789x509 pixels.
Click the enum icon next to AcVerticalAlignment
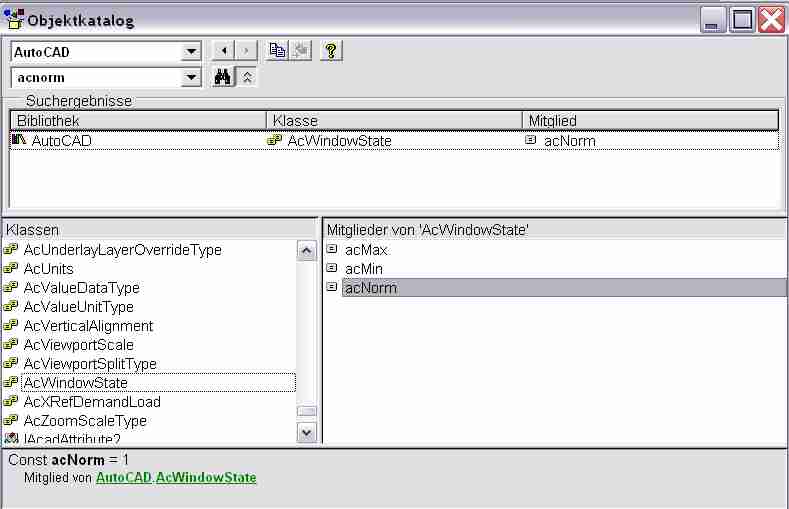pyautogui.click(x=11, y=325)
